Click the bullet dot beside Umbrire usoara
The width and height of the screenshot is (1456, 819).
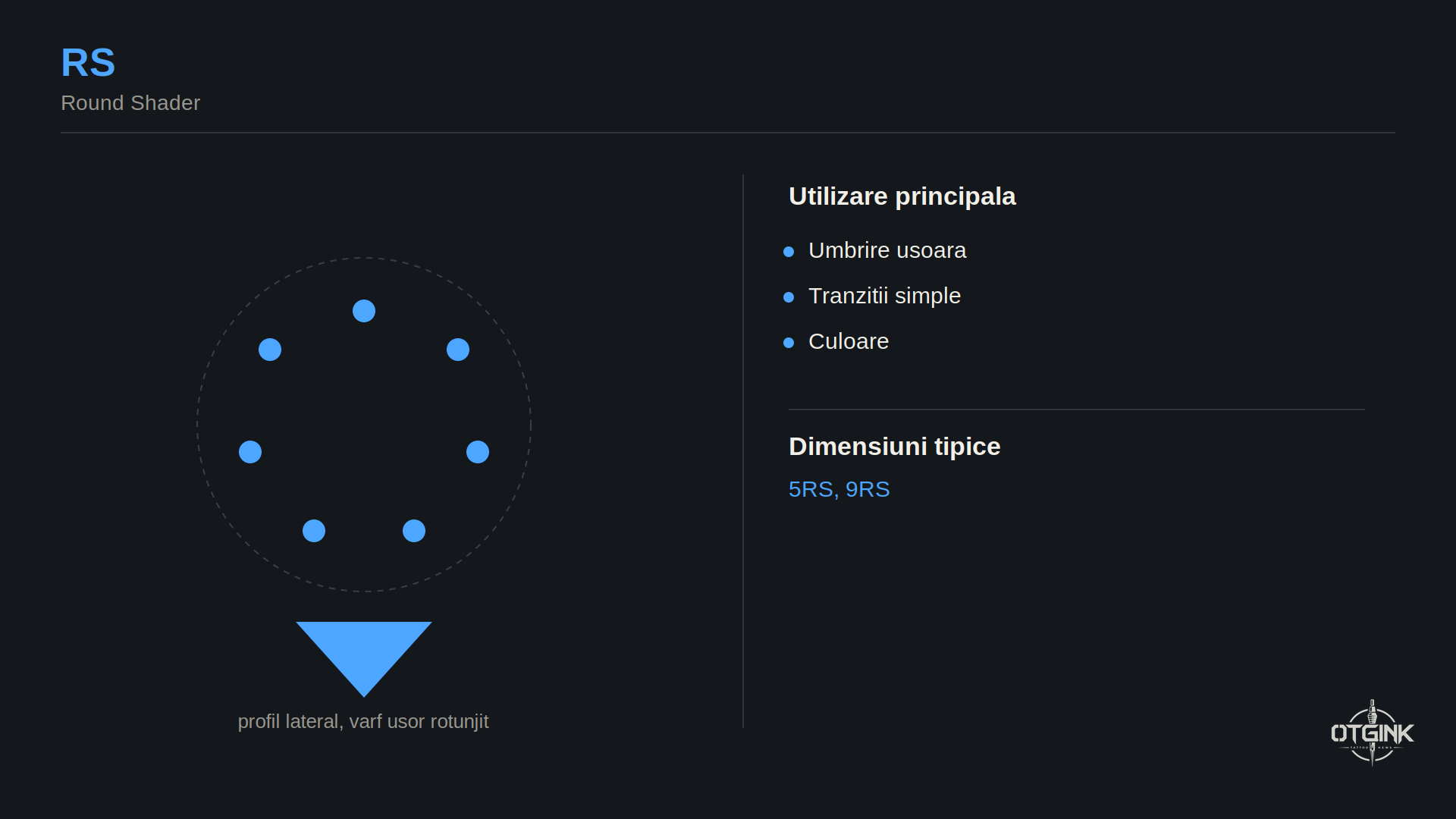pos(789,252)
